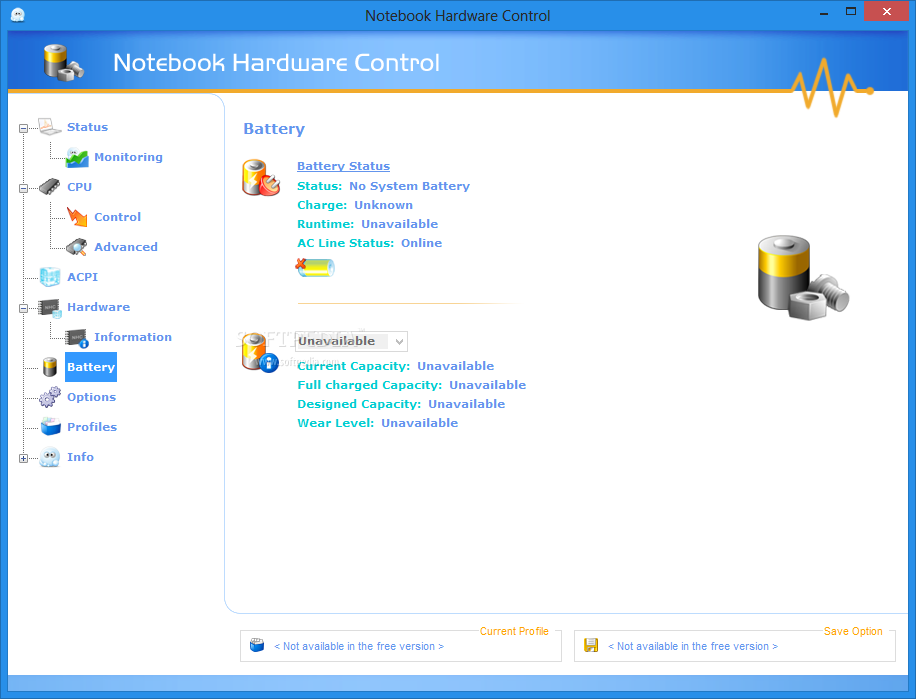
Task: Click the empty battery charge indicator icon
Action: pyautogui.click(x=315, y=267)
